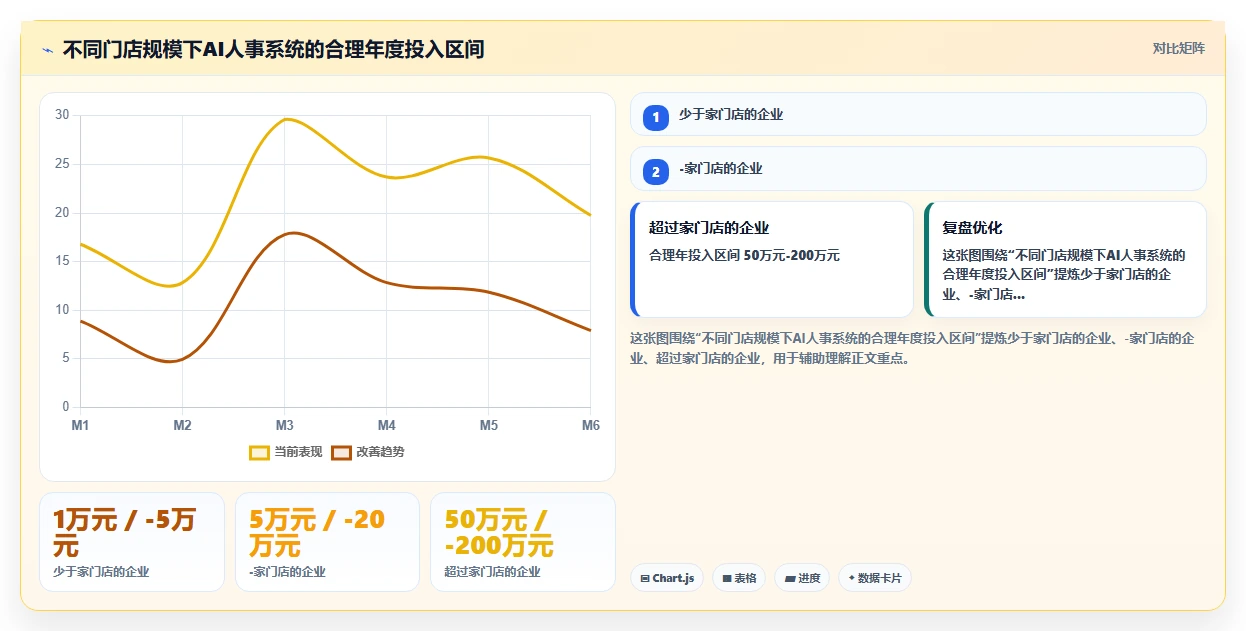The height and width of the screenshot is (631, 1246).
Task: Click the summary paragraph below the cards
Action: click(912, 348)
